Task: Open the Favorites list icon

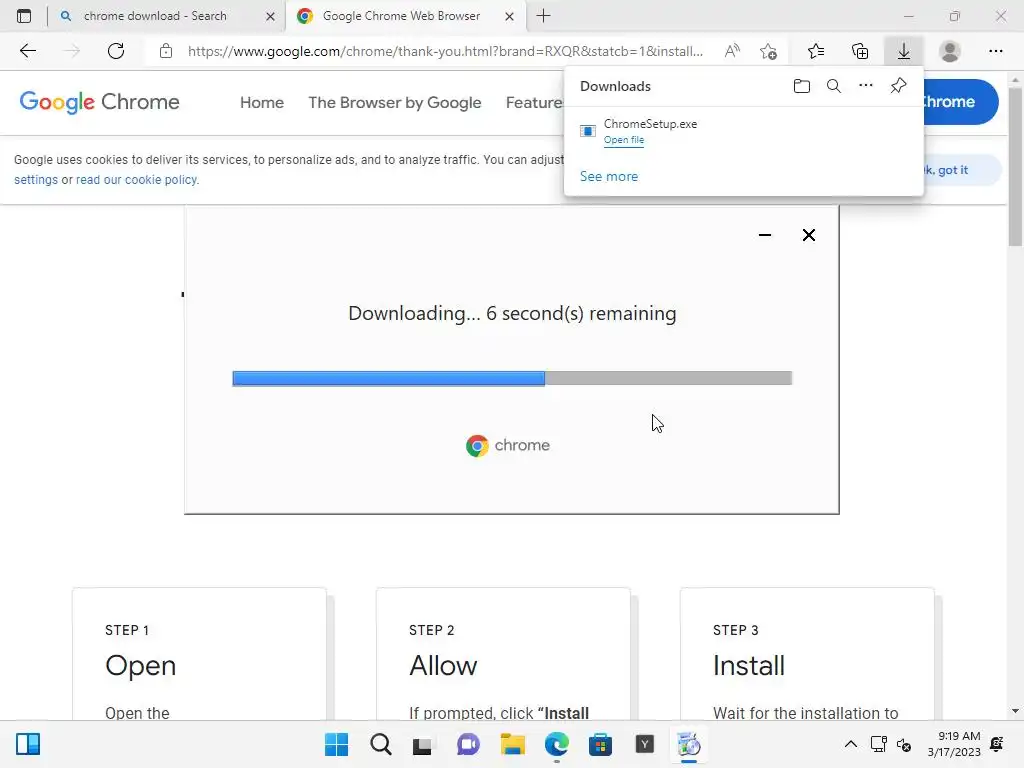Action: click(816, 51)
